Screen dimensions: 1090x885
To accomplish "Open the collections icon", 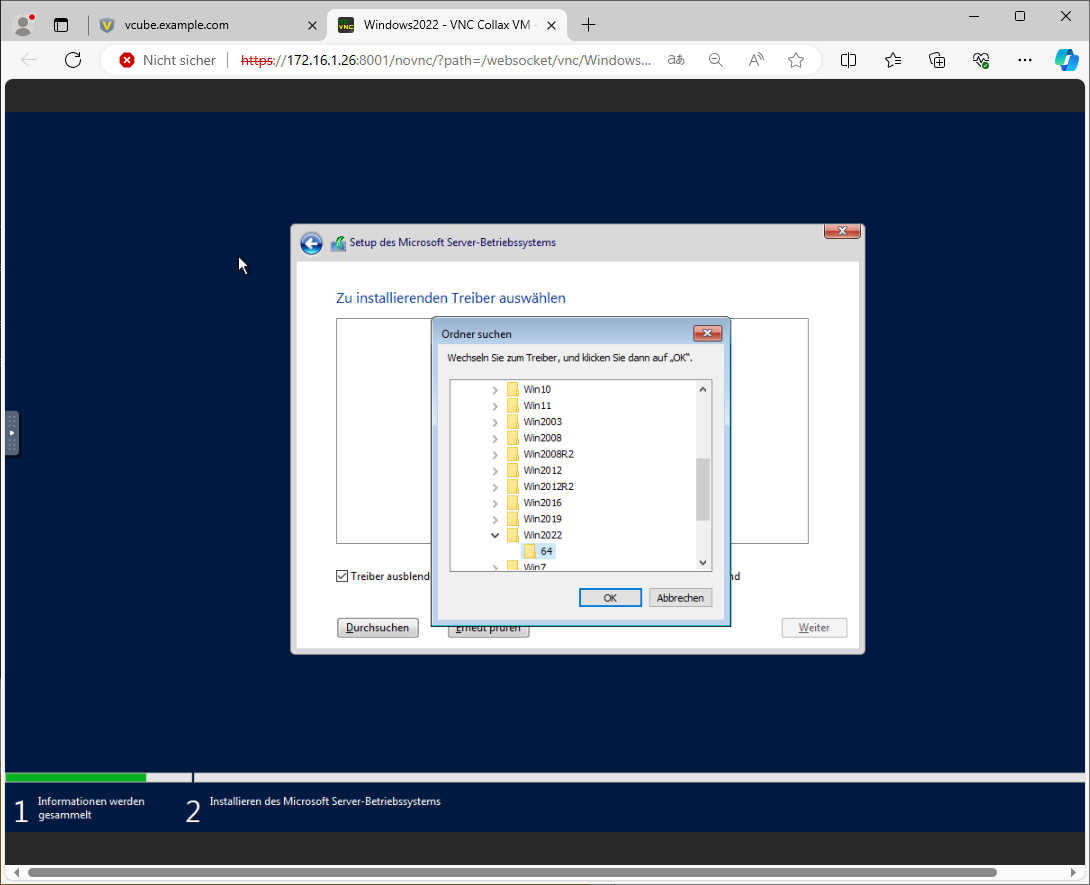I will click(937, 60).
